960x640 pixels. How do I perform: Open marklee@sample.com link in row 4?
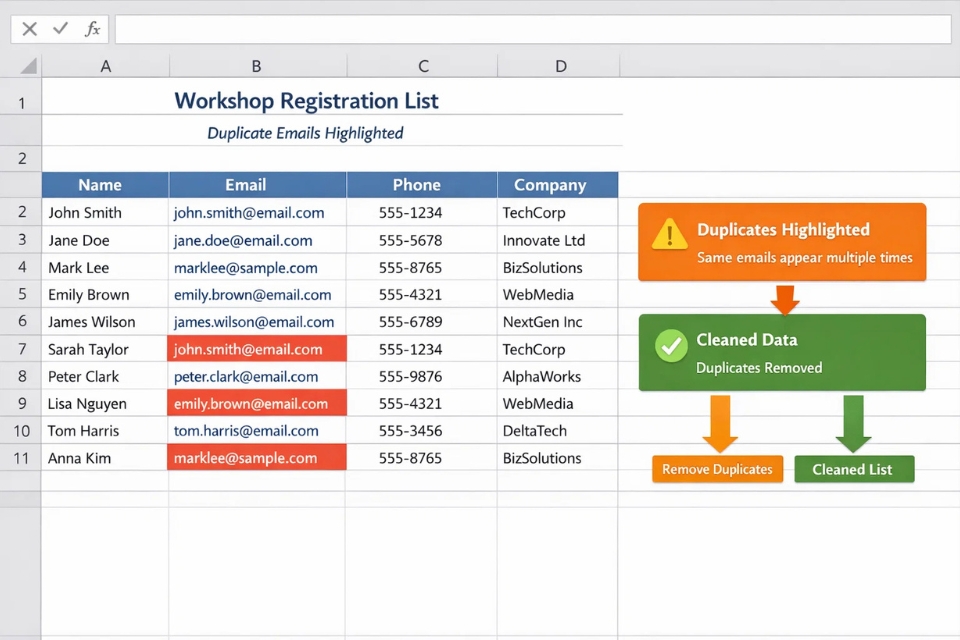point(246,267)
